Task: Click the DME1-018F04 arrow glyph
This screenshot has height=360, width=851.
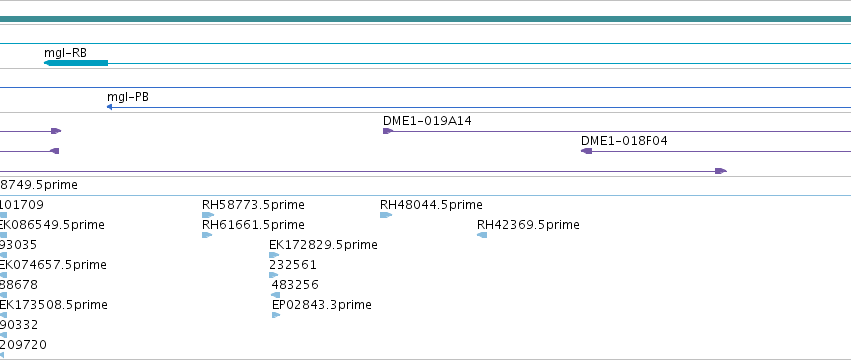Action: point(586,151)
